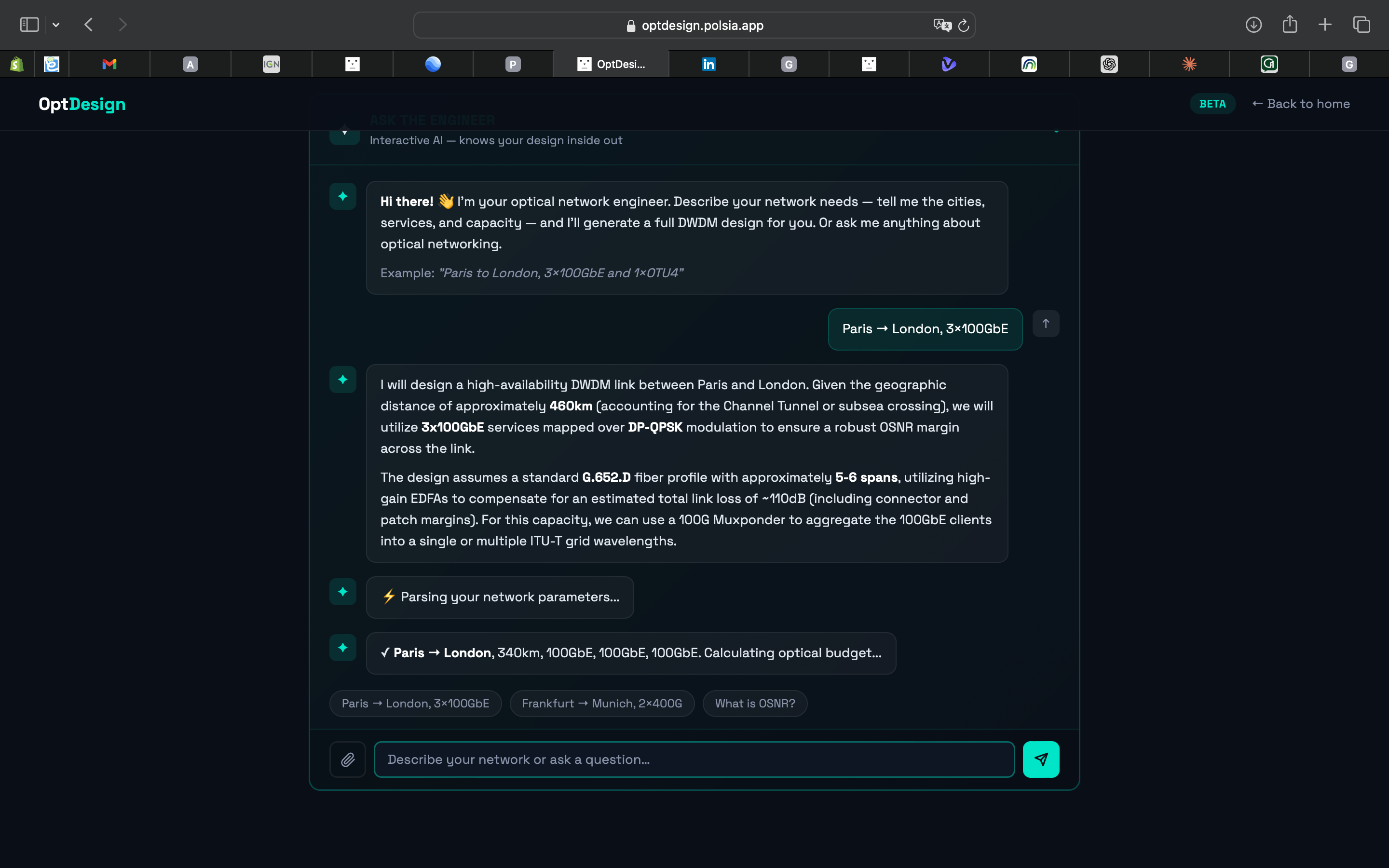
Task: Switch to the purple V icon tab
Action: 949,64
